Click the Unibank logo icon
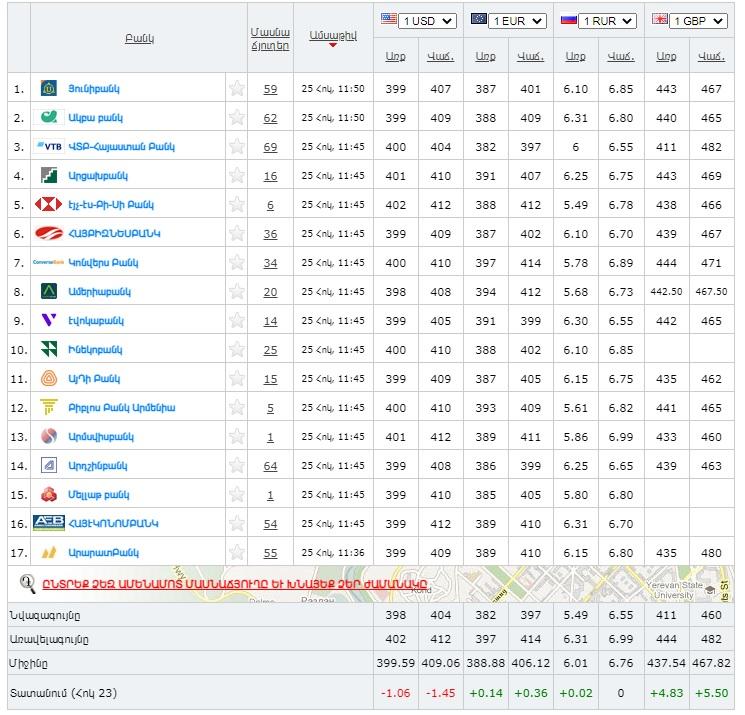This screenshot has height=715, width=745. click(48, 89)
